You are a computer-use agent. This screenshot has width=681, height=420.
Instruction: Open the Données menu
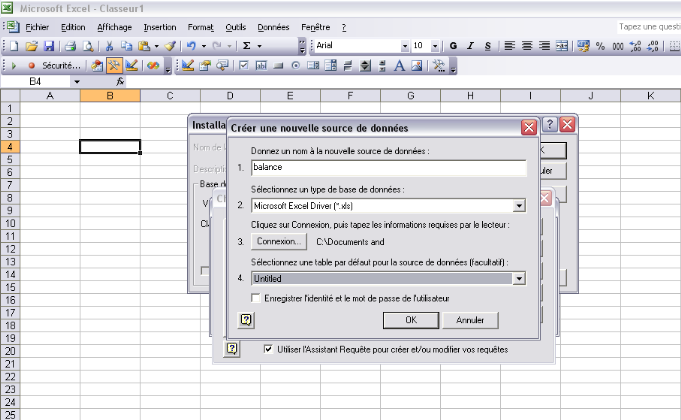pos(273,27)
